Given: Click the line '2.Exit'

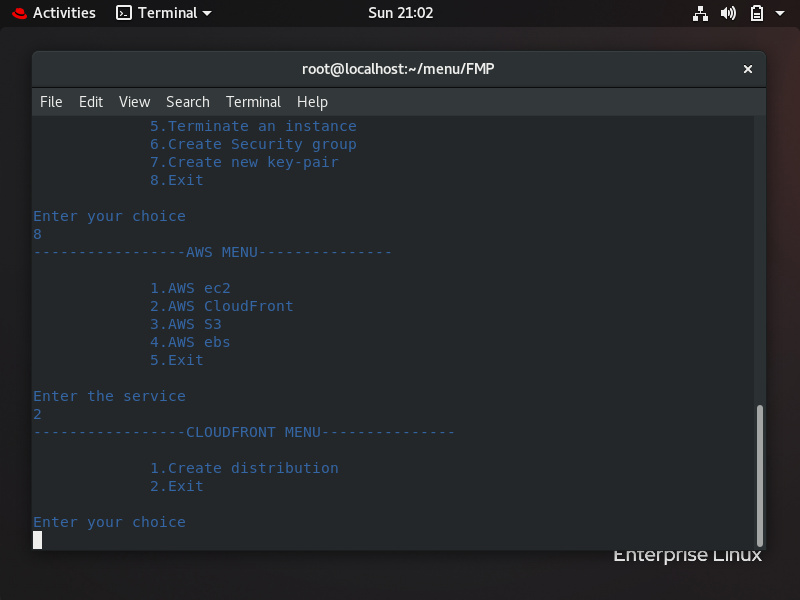Looking at the screenshot, I should tap(177, 486).
